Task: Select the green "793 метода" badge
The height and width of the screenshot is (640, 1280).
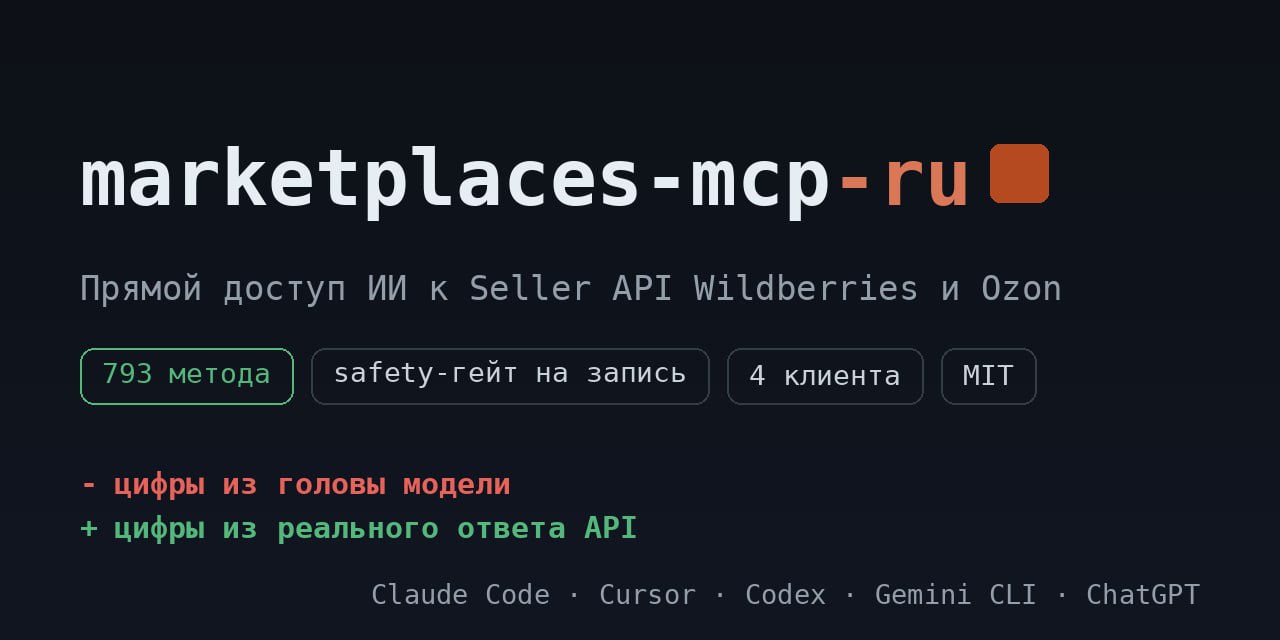Action: click(x=187, y=376)
